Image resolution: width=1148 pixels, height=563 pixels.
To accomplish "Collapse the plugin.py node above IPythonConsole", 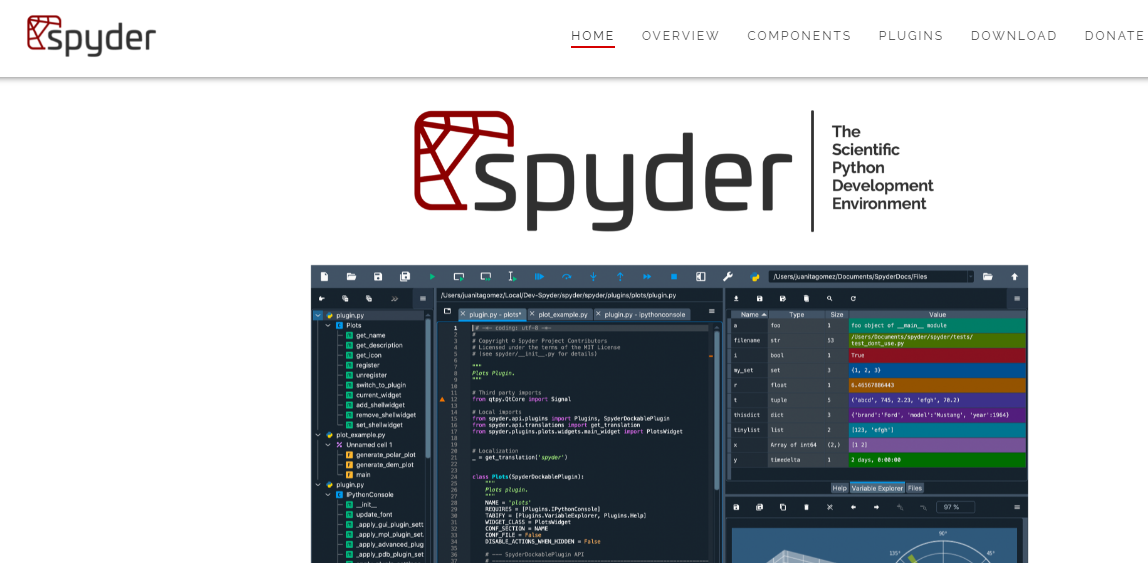I will click(318, 485).
